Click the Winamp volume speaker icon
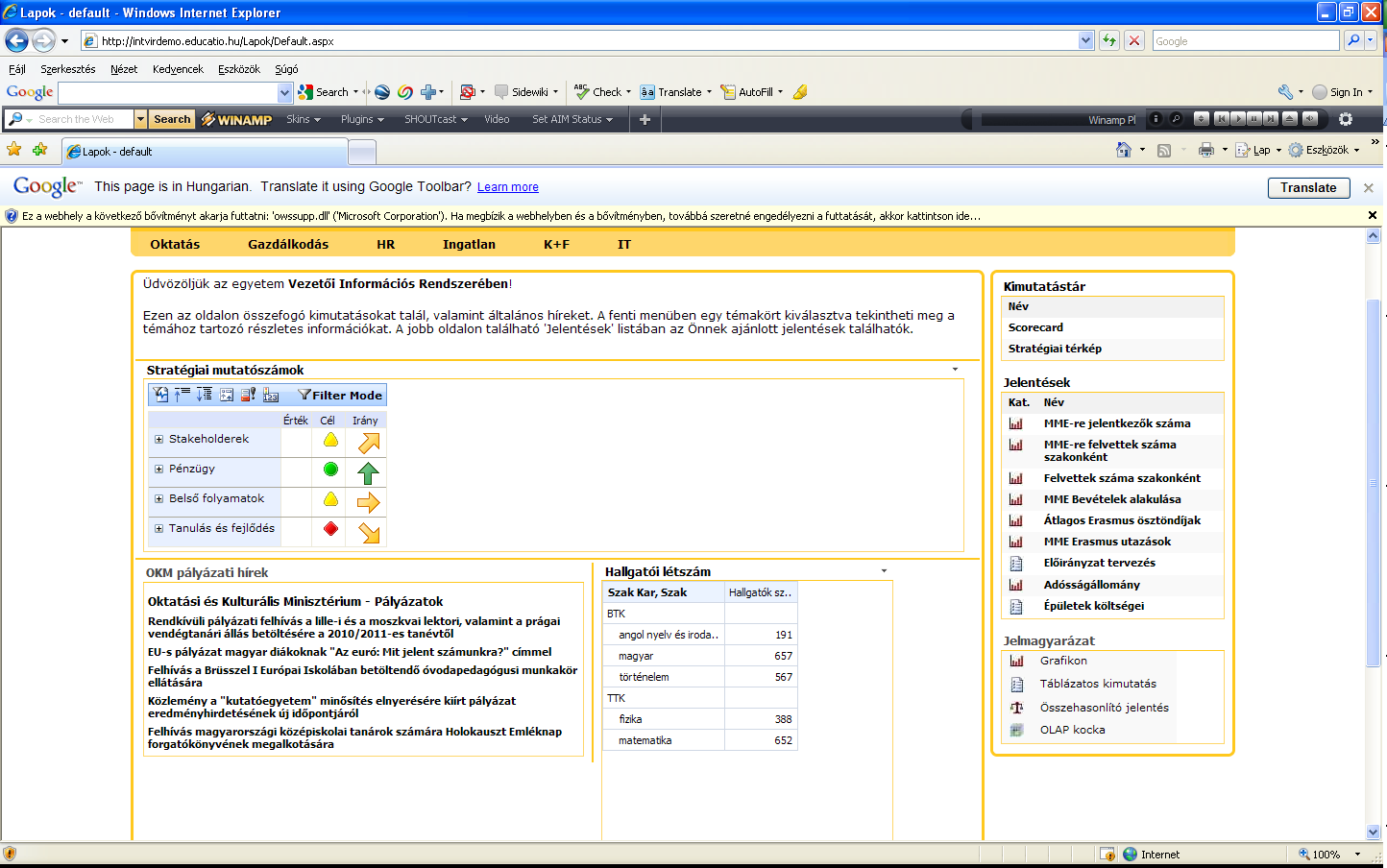1387x868 pixels. (x=1310, y=119)
